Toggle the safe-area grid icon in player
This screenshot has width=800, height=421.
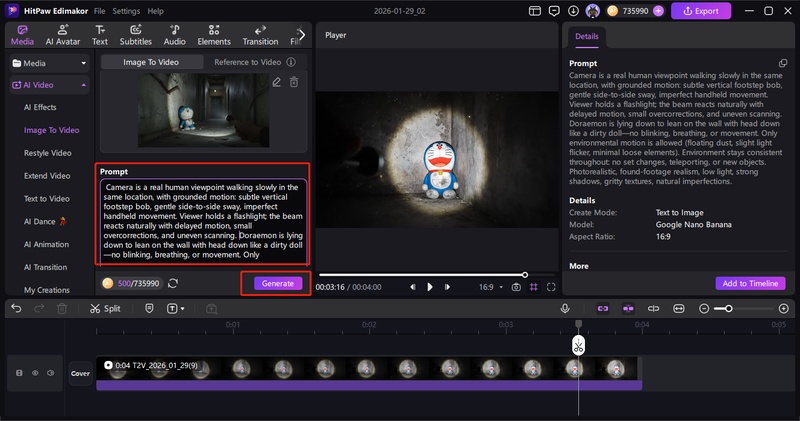coord(534,287)
